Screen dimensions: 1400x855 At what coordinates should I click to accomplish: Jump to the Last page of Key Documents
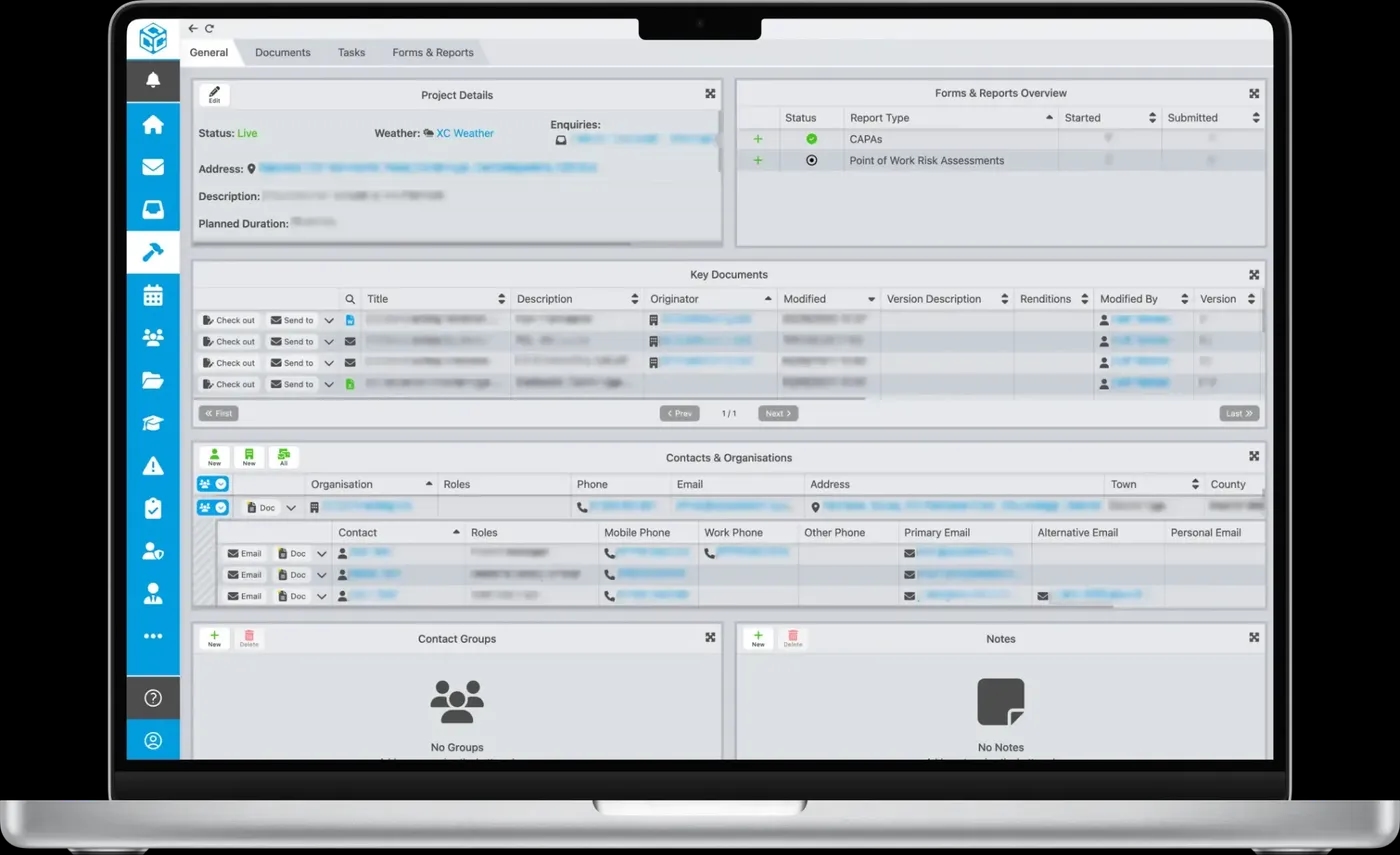point(1239,413)
